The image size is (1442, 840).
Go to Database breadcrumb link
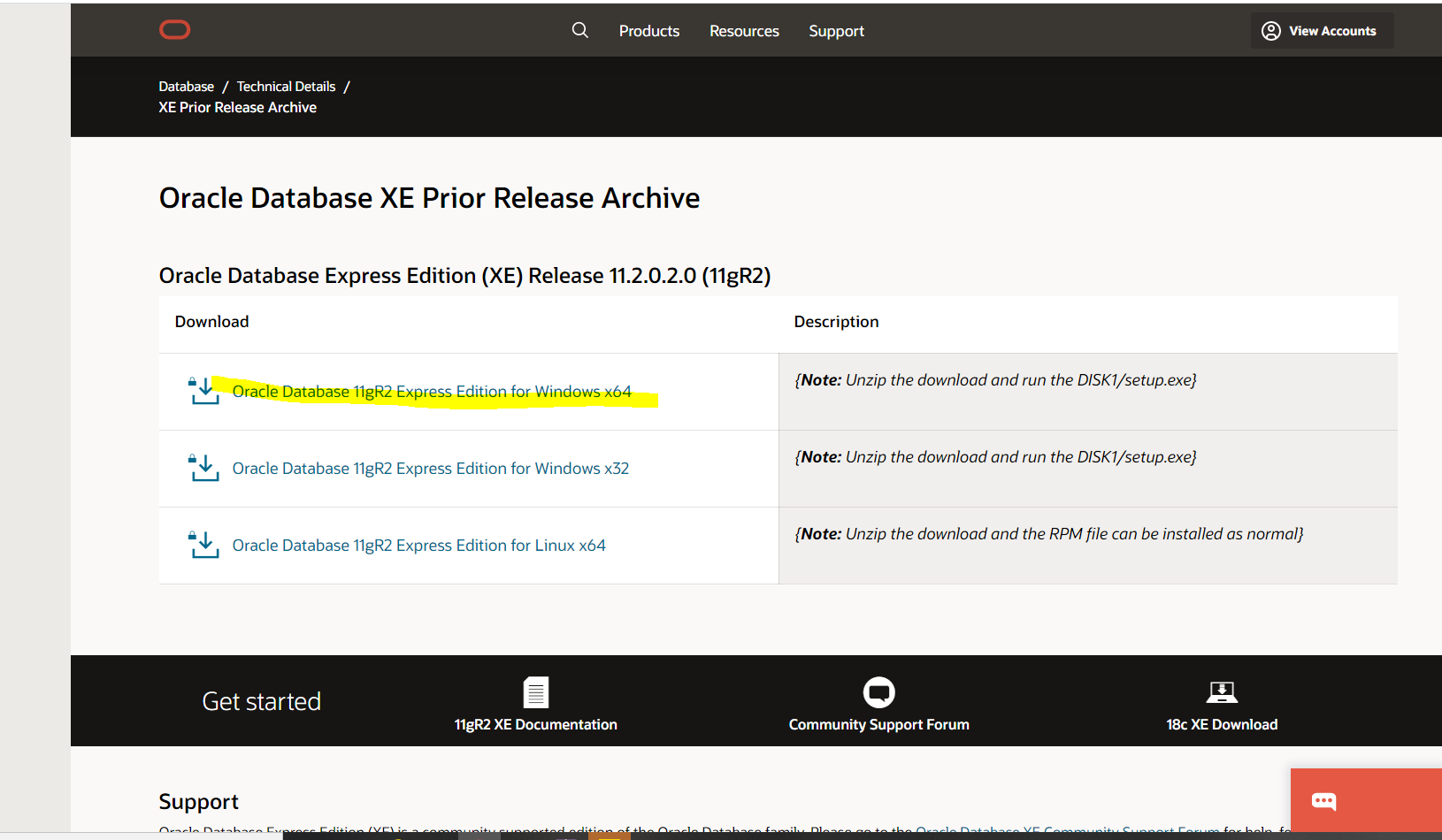tap(187, 87)
